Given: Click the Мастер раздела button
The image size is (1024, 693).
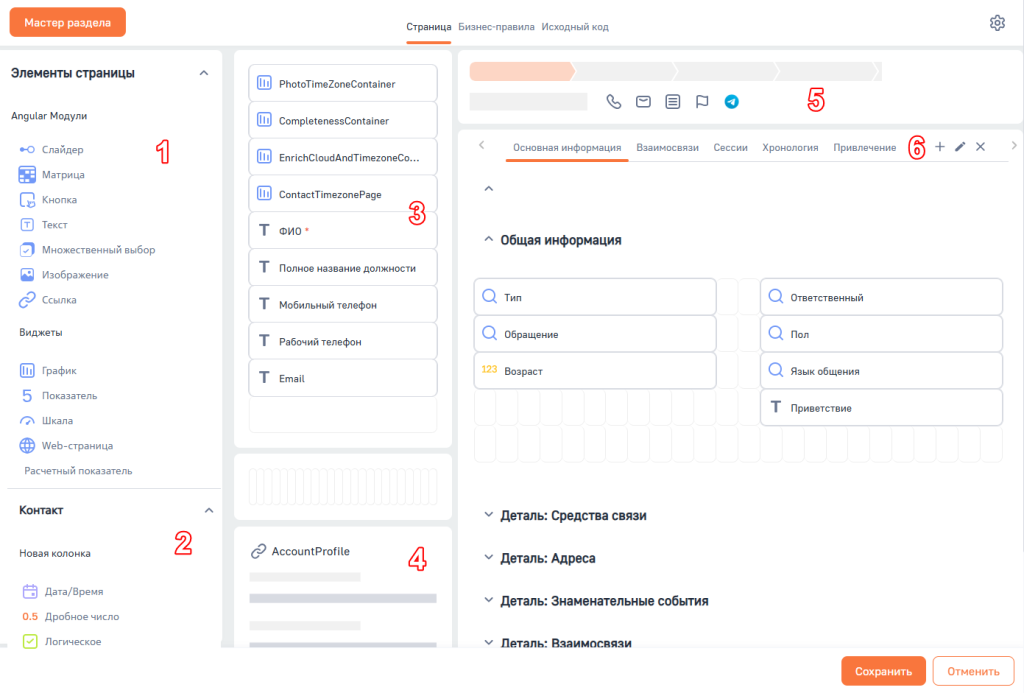Looking at the screenshot, I should (x=67, y=22).
